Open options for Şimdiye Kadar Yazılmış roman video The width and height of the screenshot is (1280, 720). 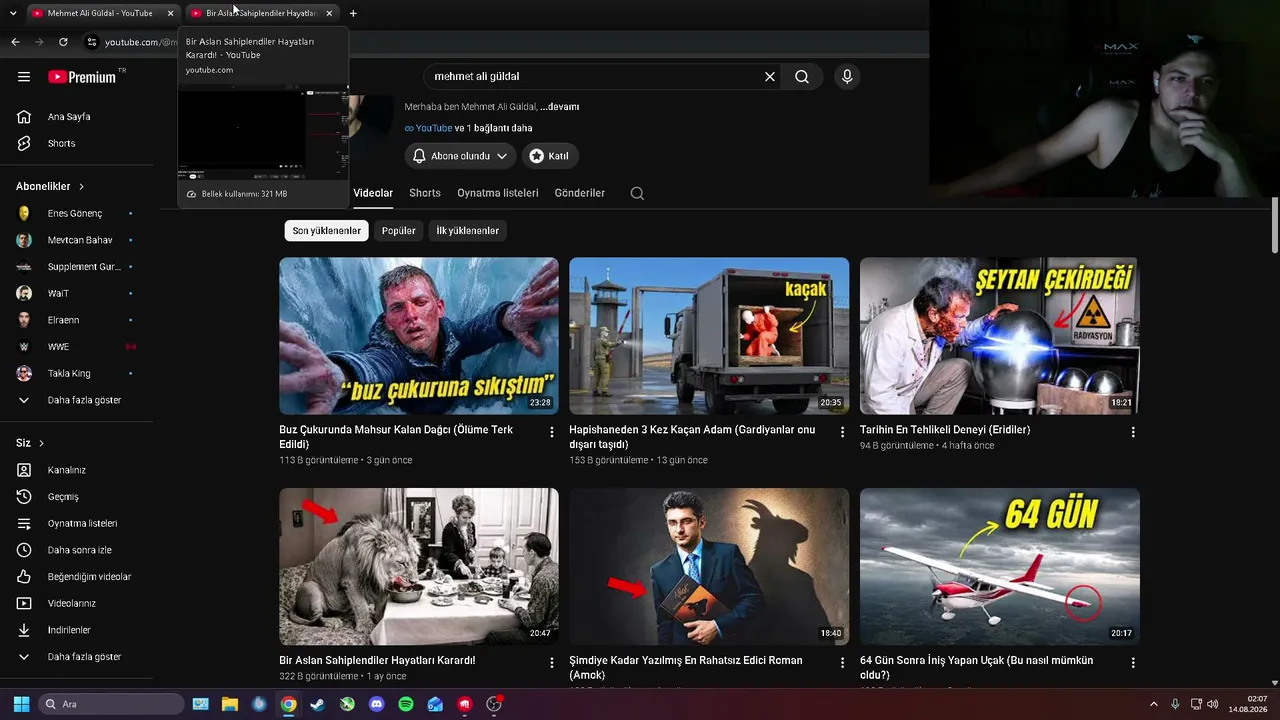pos(842,663)
